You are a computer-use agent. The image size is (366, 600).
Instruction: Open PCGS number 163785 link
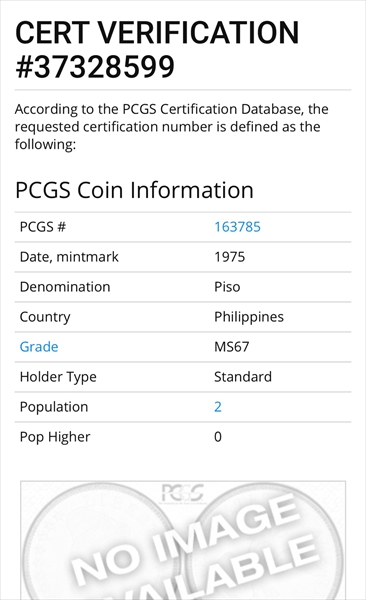[237, 227]
